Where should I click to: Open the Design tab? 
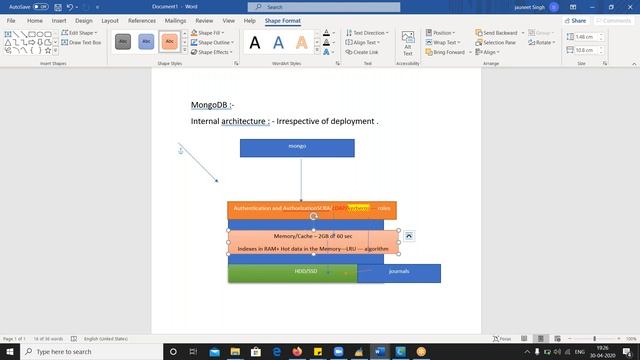84,20
